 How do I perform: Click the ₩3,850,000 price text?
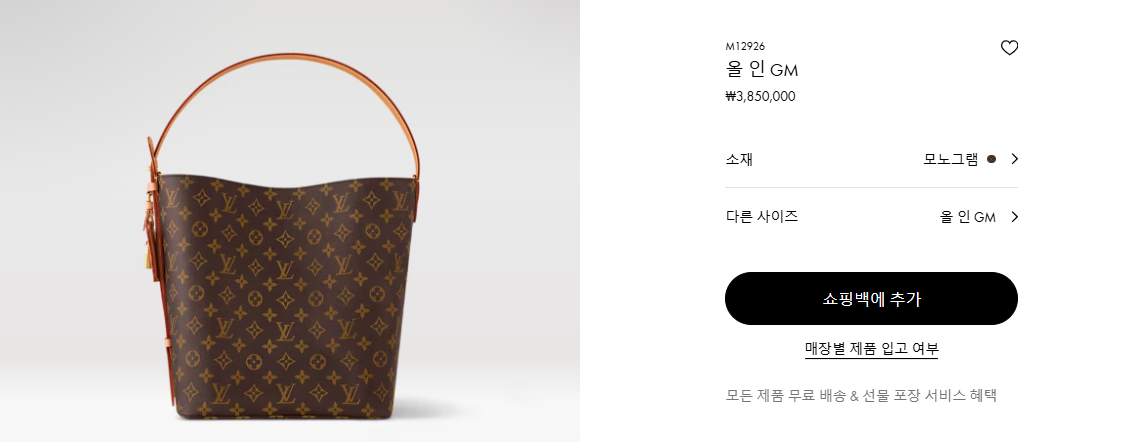[x=760, y=96]
